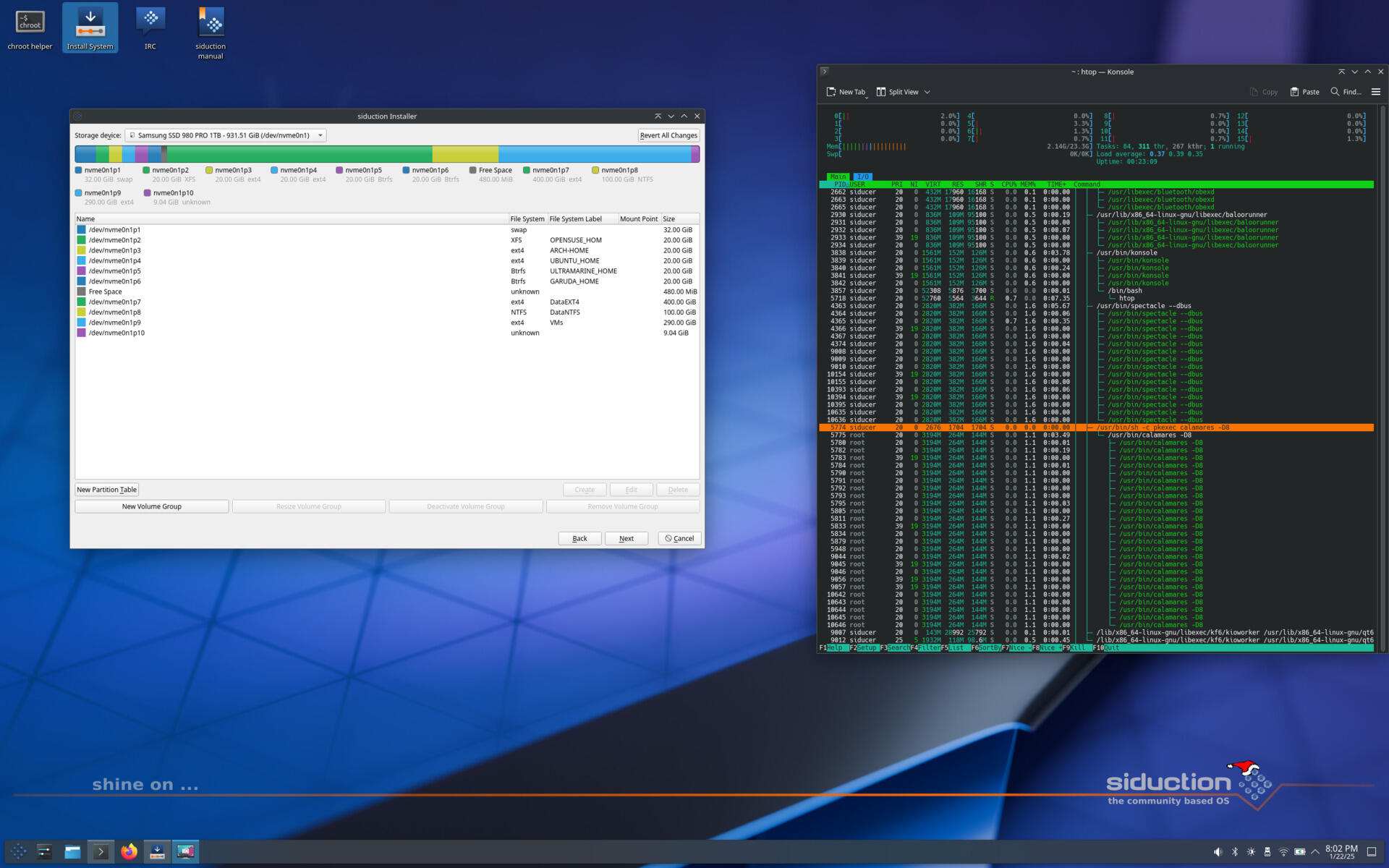Select the /dev/nvme0n1p2 OPENSUSE_HOM row
Image resolution: width=1389 pixels, height=868 pixels.
coord(387,240)
